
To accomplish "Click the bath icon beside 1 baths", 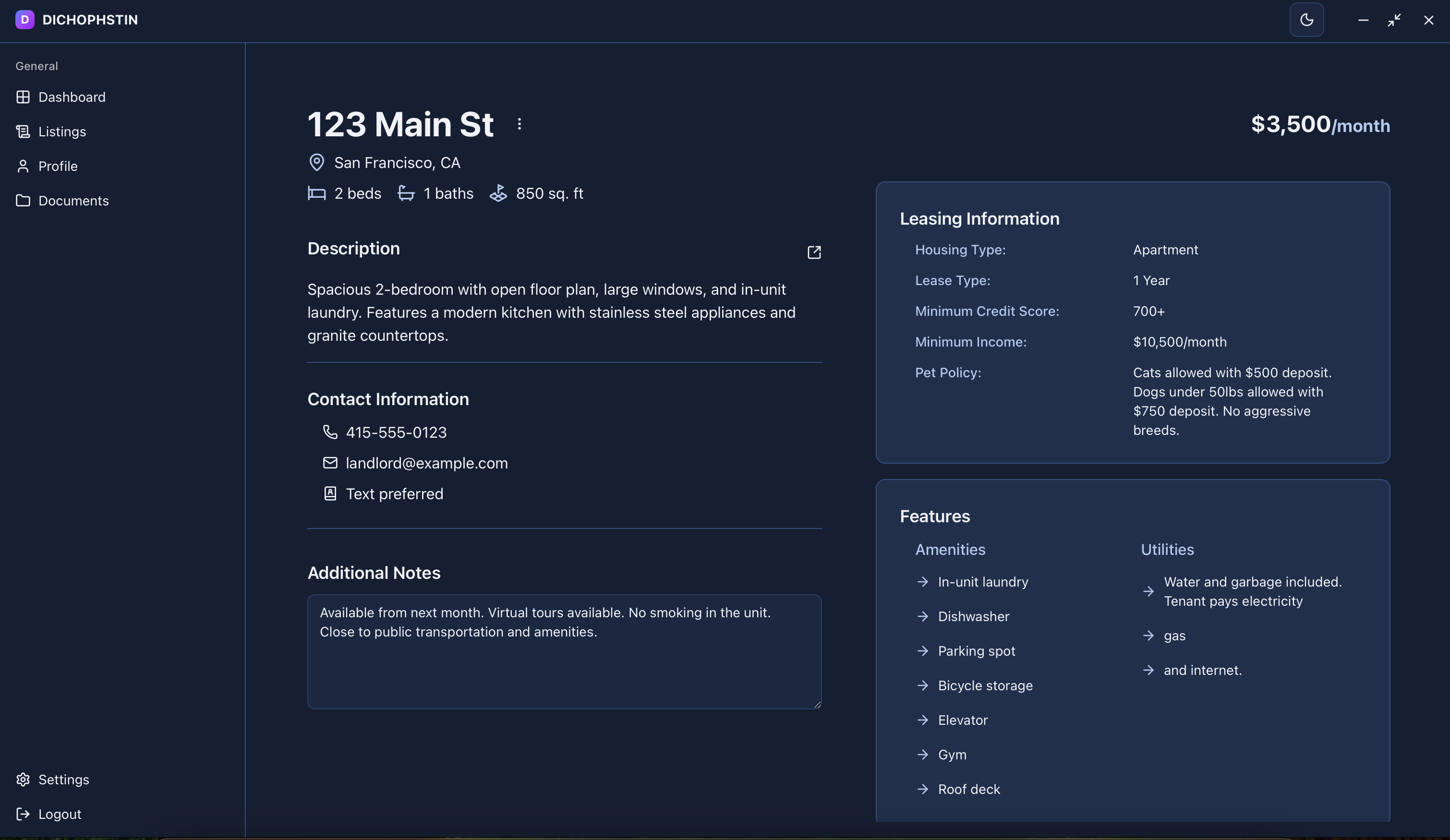I will pyautogui.click(x=406, y=193).
